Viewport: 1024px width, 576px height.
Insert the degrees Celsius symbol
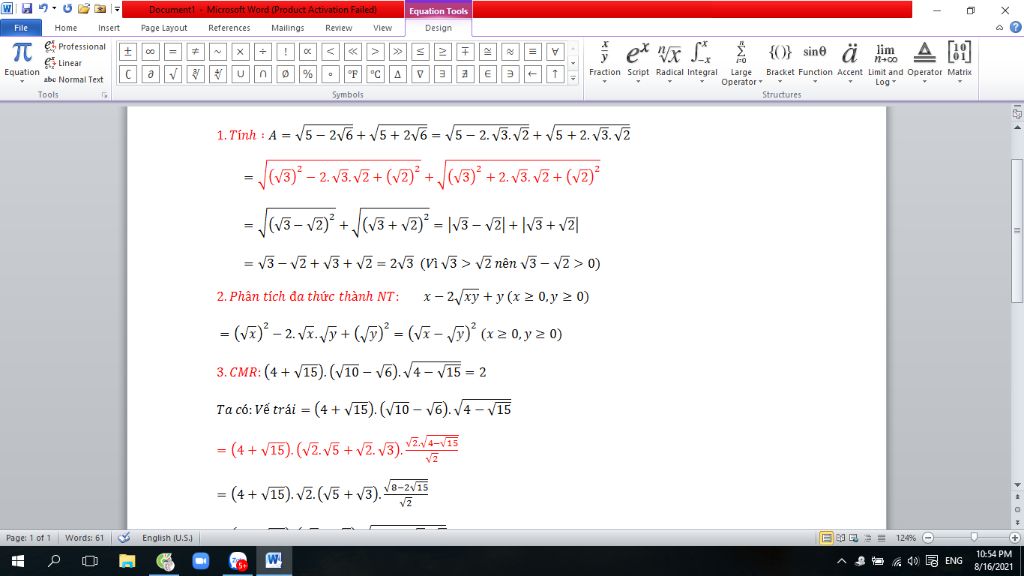click(x=375, y=74)
